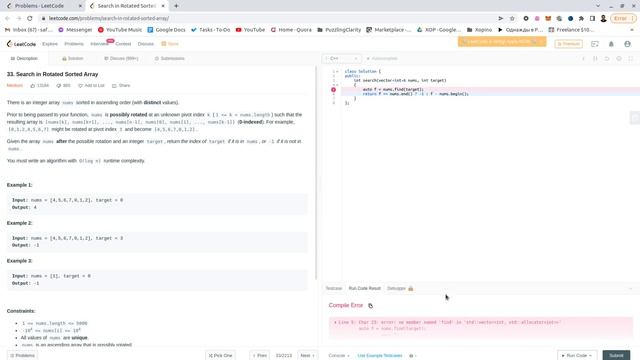Viewport: 640px width, 360px height.
Task: Switch to the Run Code Result tab
Action: tap(364, 288)
